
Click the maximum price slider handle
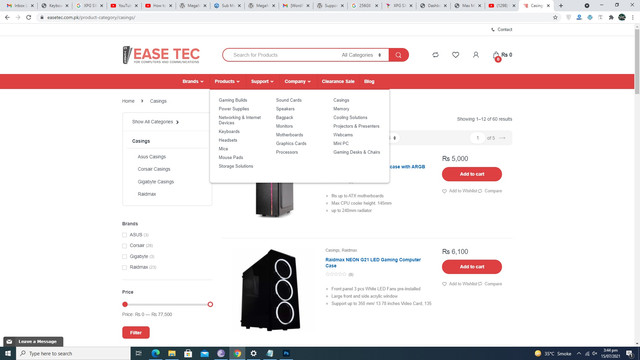coord(210,304)
